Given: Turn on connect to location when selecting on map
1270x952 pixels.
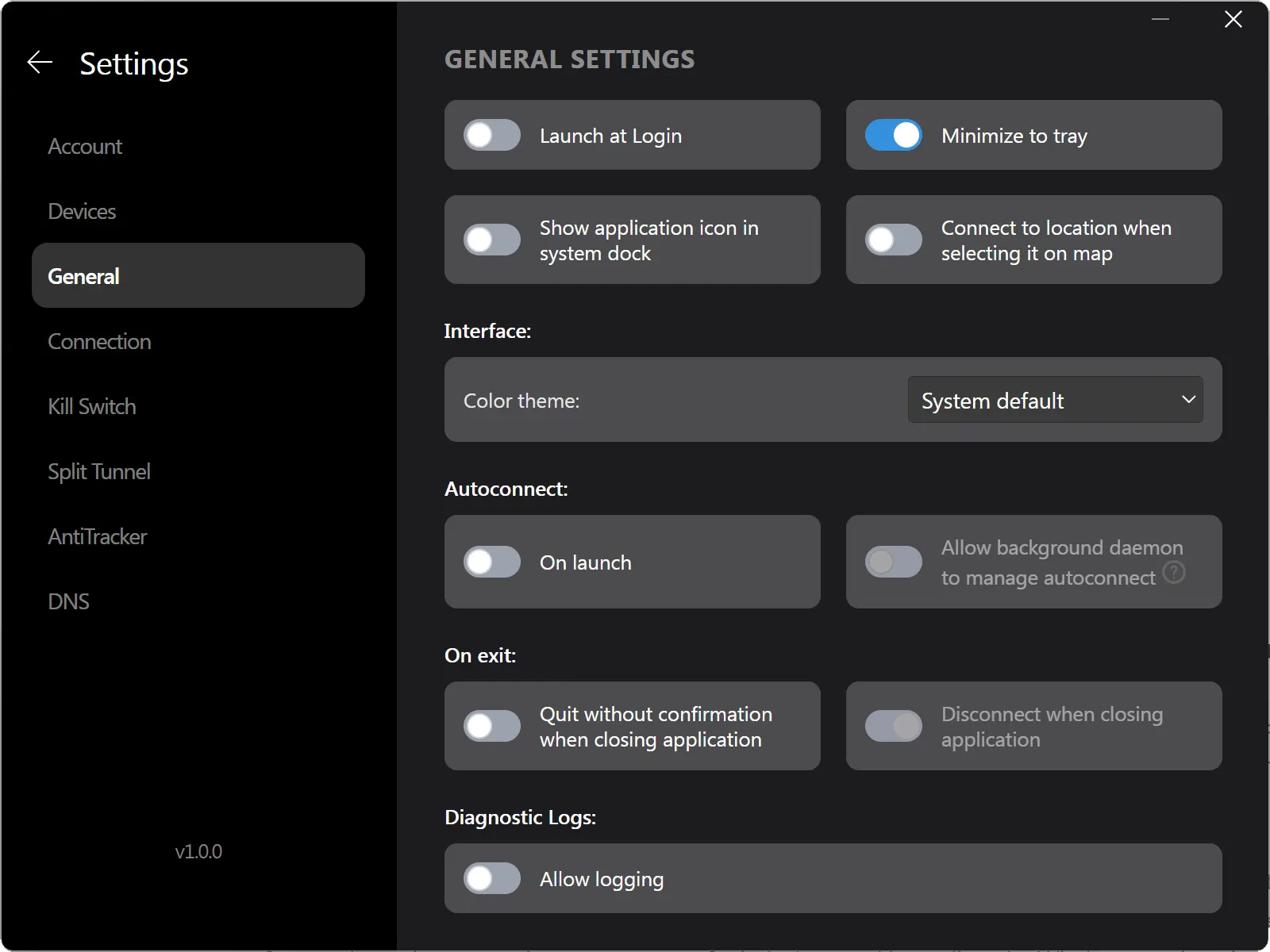Looking at the screenshot, I should pos(894,240).
